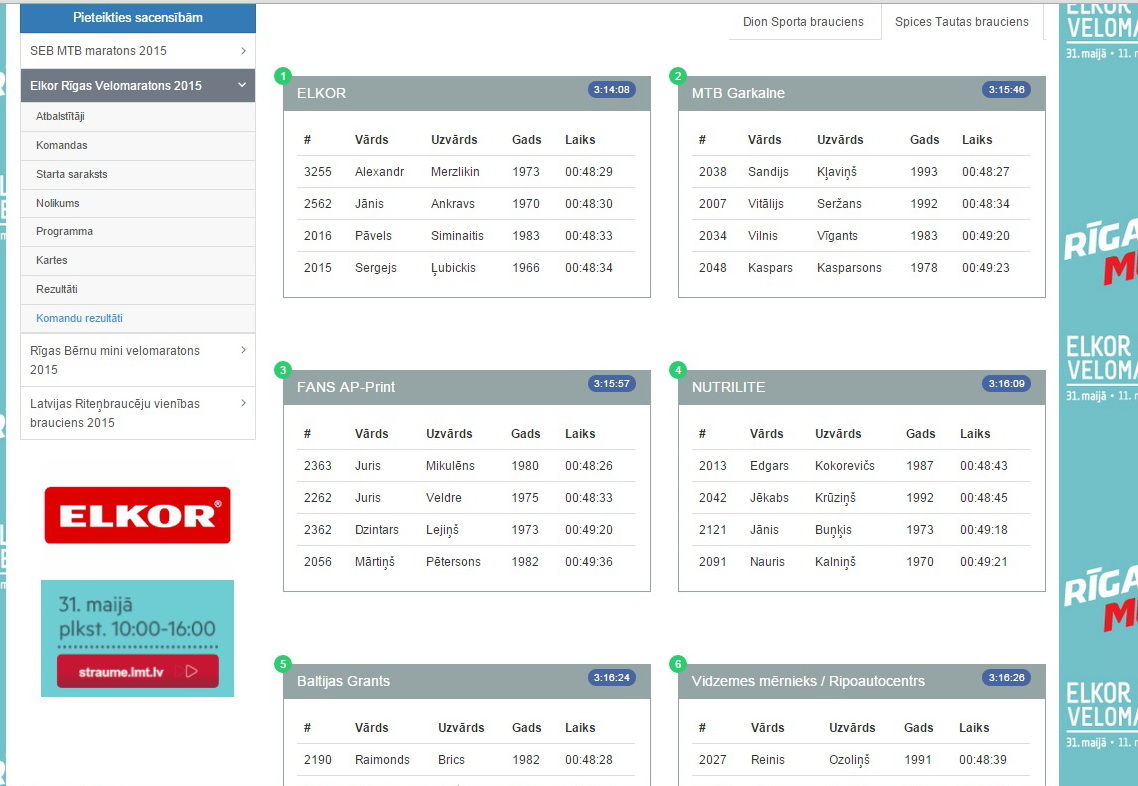
Task: Click the ELKOR team name header
Action: 322,94
